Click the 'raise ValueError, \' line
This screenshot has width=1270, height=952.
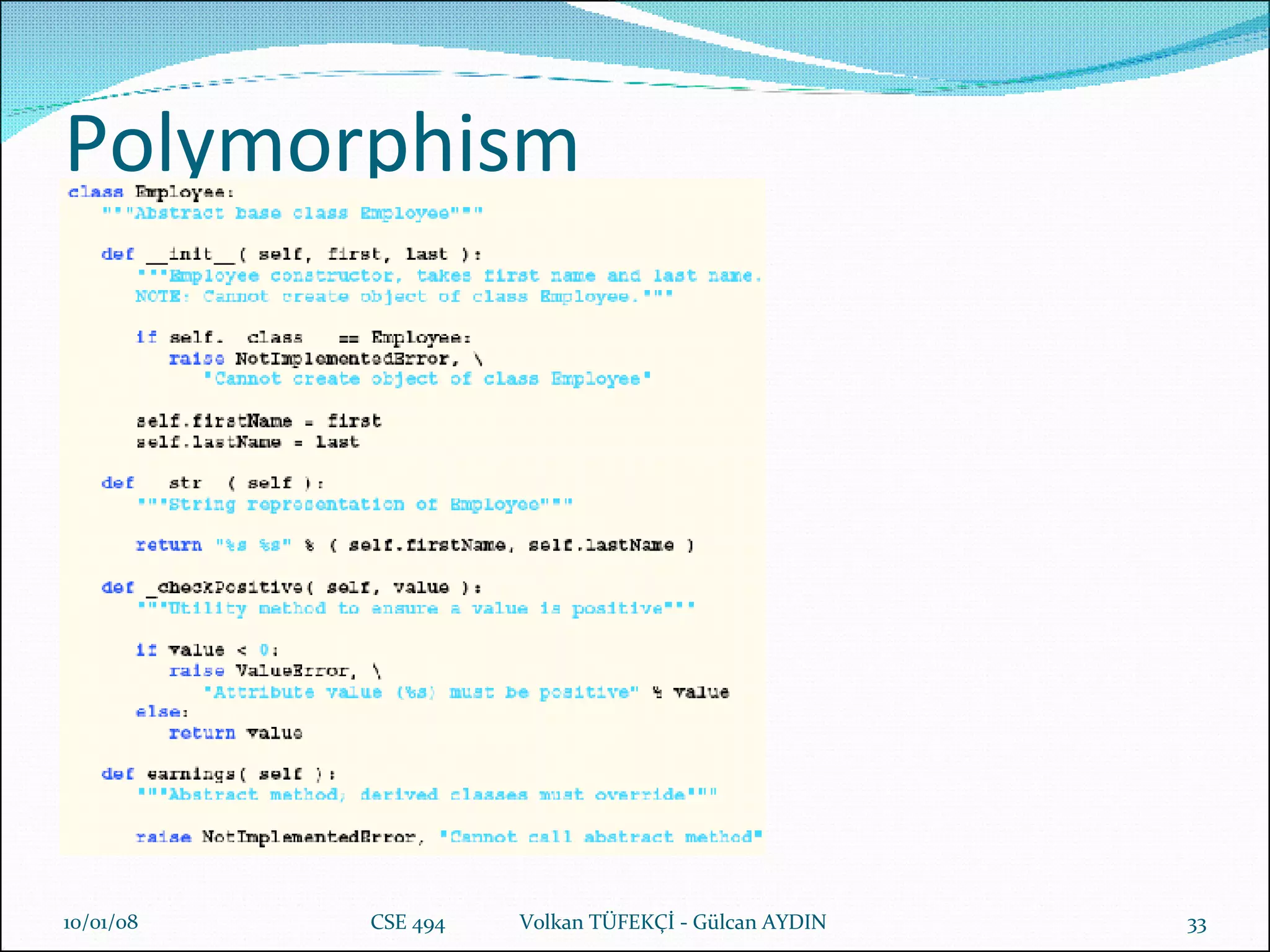pyautogui.click(x=275, y=671)
